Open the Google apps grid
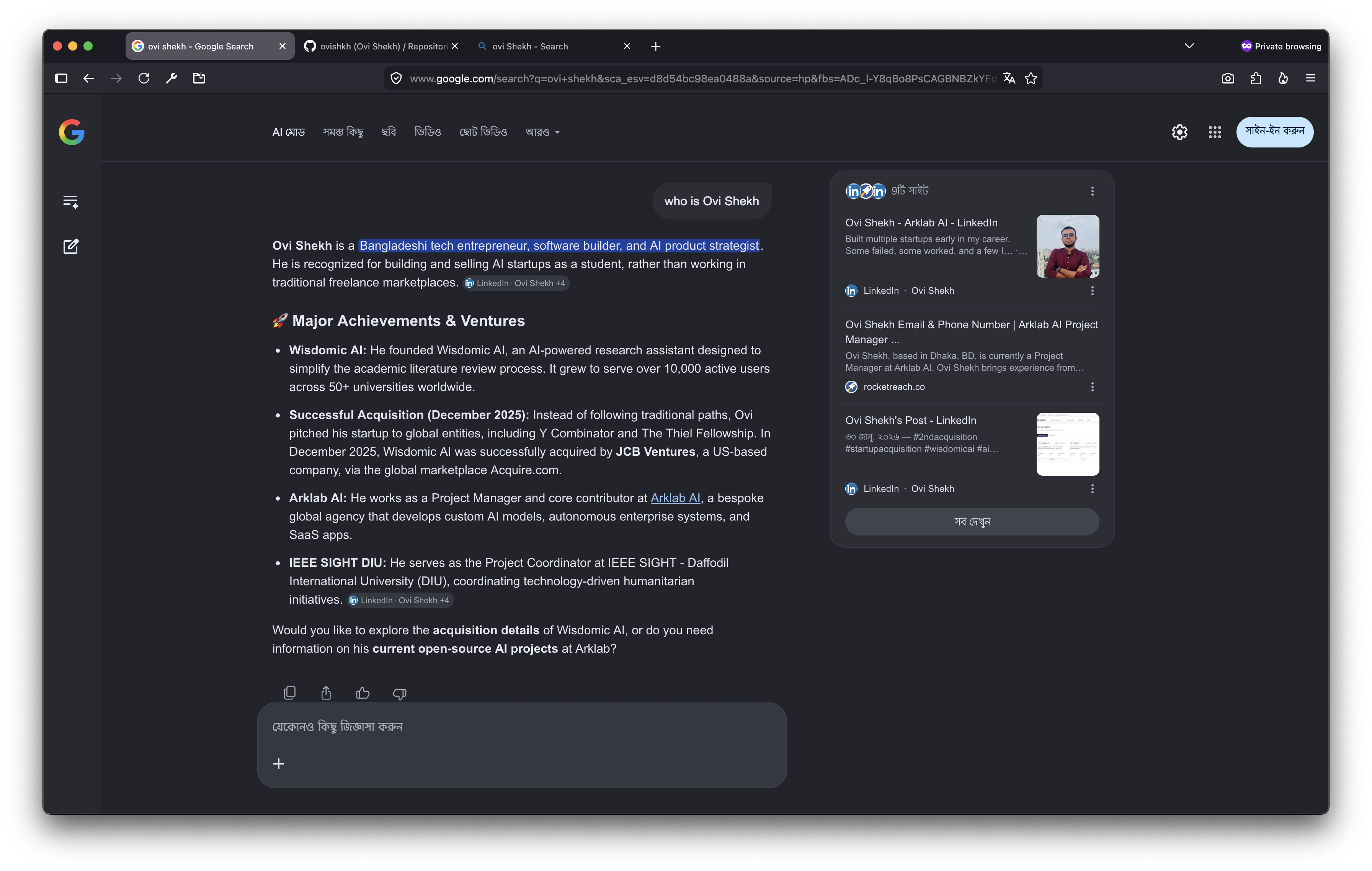Viewport: 1372px width, 871px height. (1215, 132)
